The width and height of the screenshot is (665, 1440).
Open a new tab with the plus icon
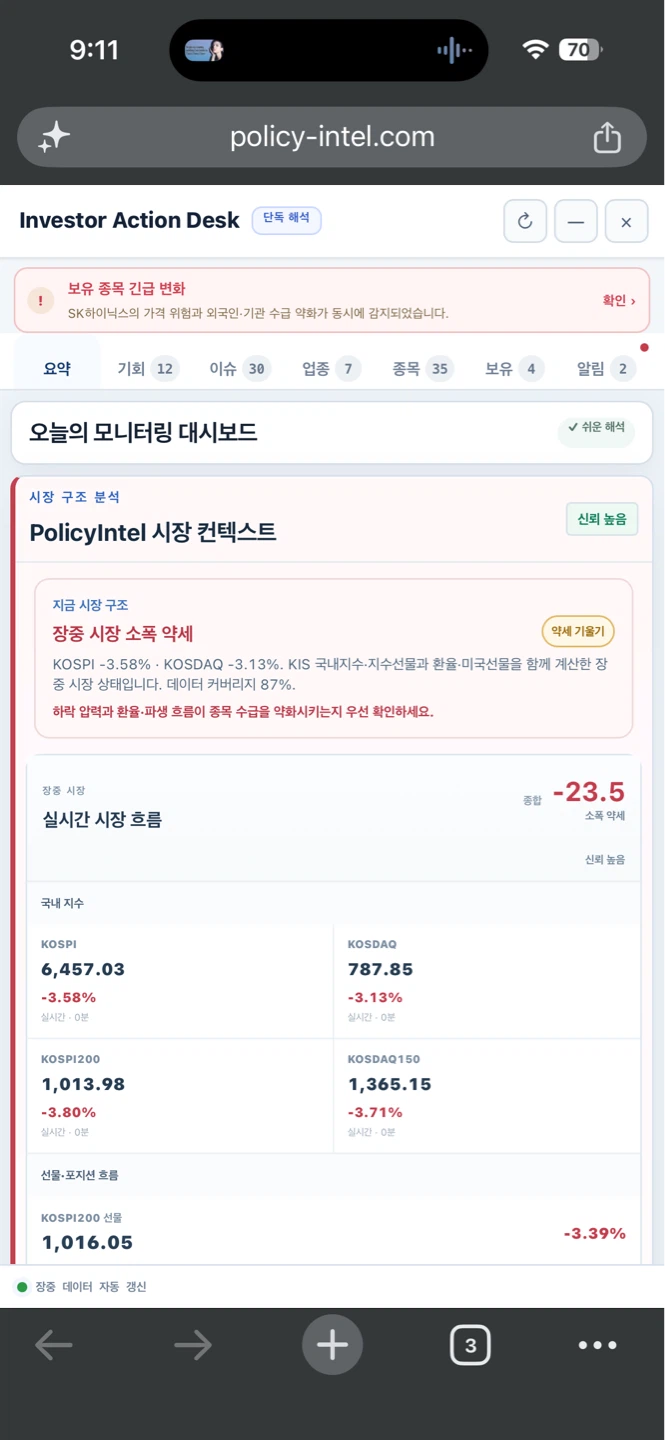pyautogui.click(x=332, y=1345)
